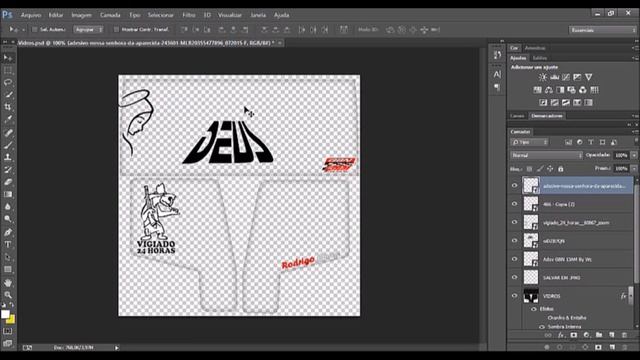Select the Horizontal Type tool
Image resolution: width=640 pixels, height=360 pixels.
tap(8, 244)
